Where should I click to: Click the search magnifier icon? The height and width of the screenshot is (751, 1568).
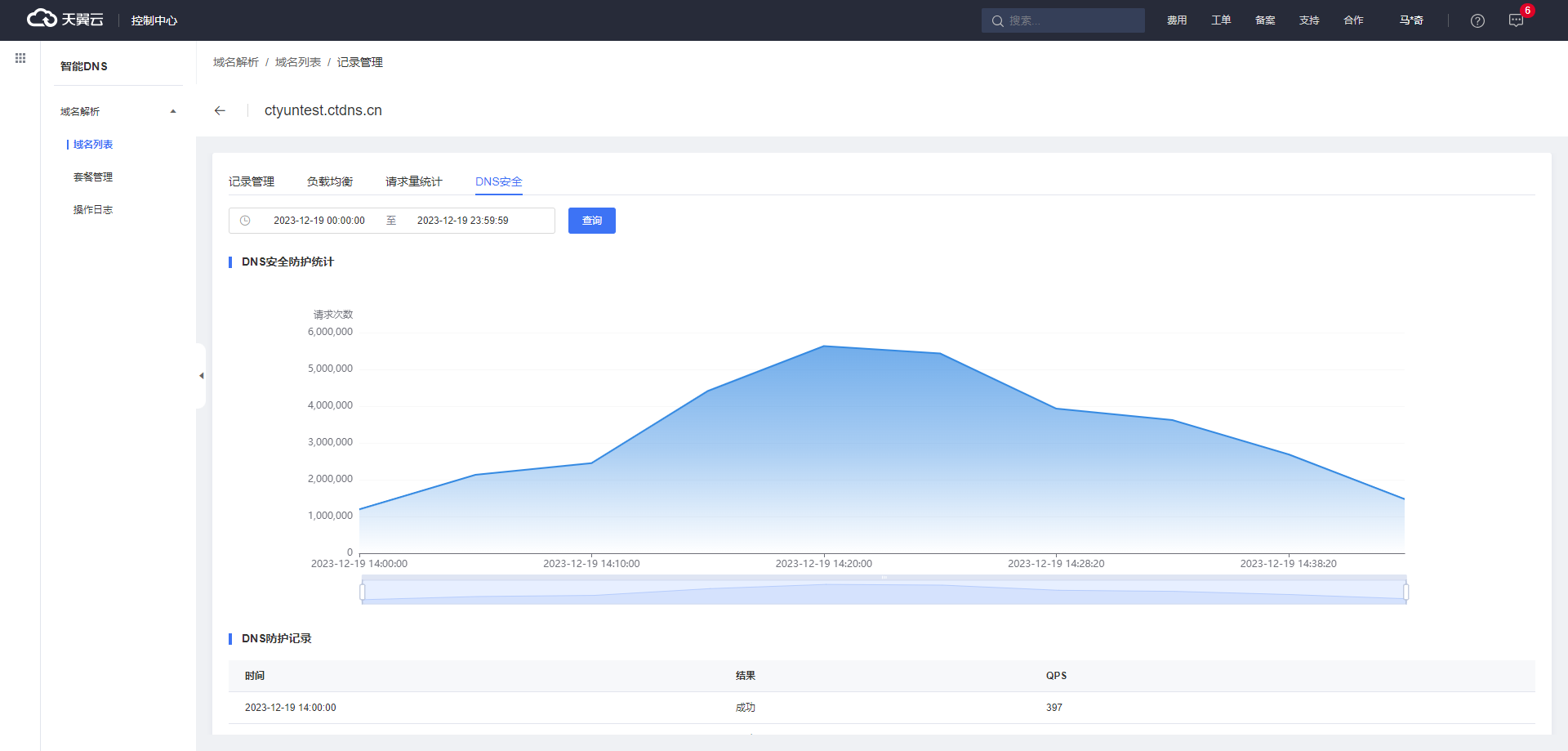[997, 20]
